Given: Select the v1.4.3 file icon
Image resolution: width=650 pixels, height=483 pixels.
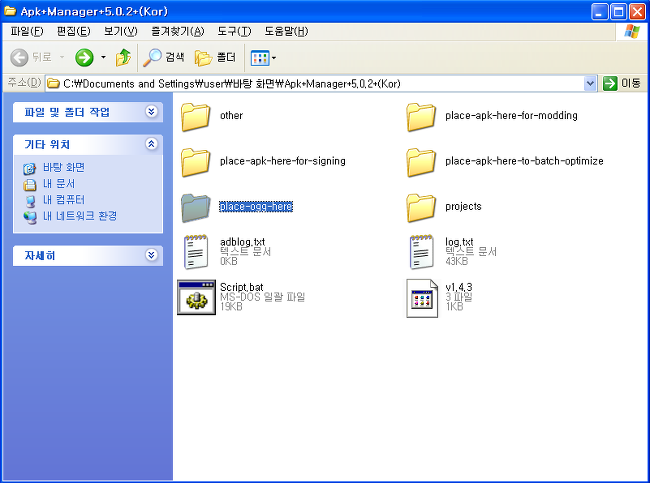Looking at the screenshot, I should 422,298.
